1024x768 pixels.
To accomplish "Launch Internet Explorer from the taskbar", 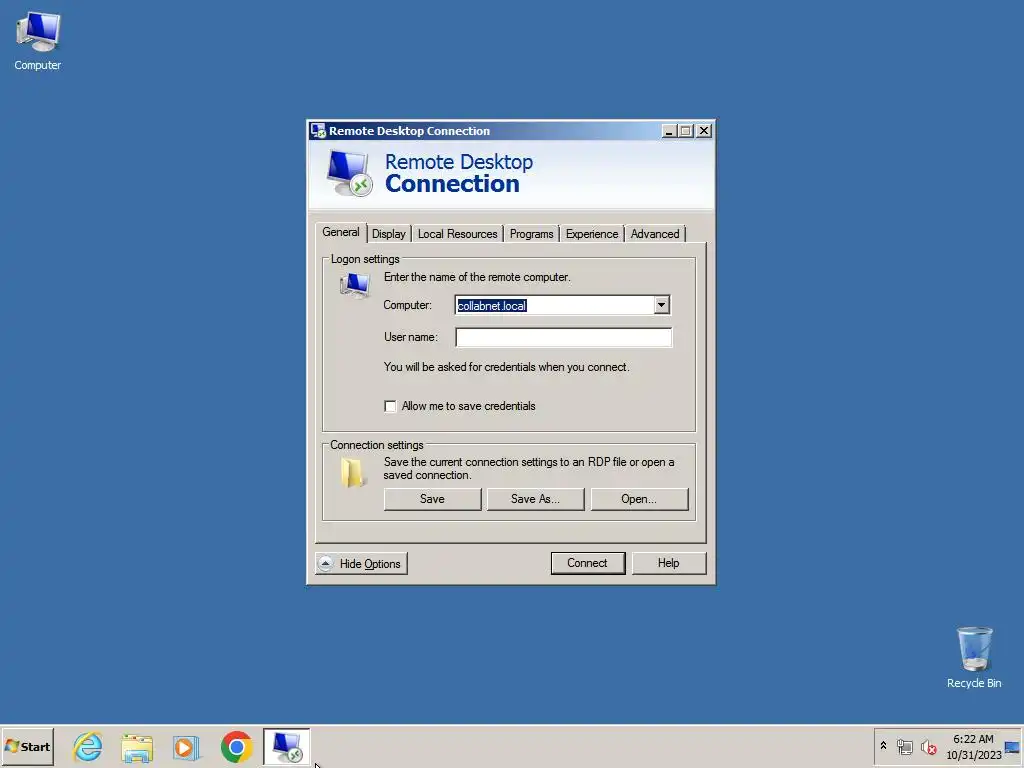I will tap(88, 746).
